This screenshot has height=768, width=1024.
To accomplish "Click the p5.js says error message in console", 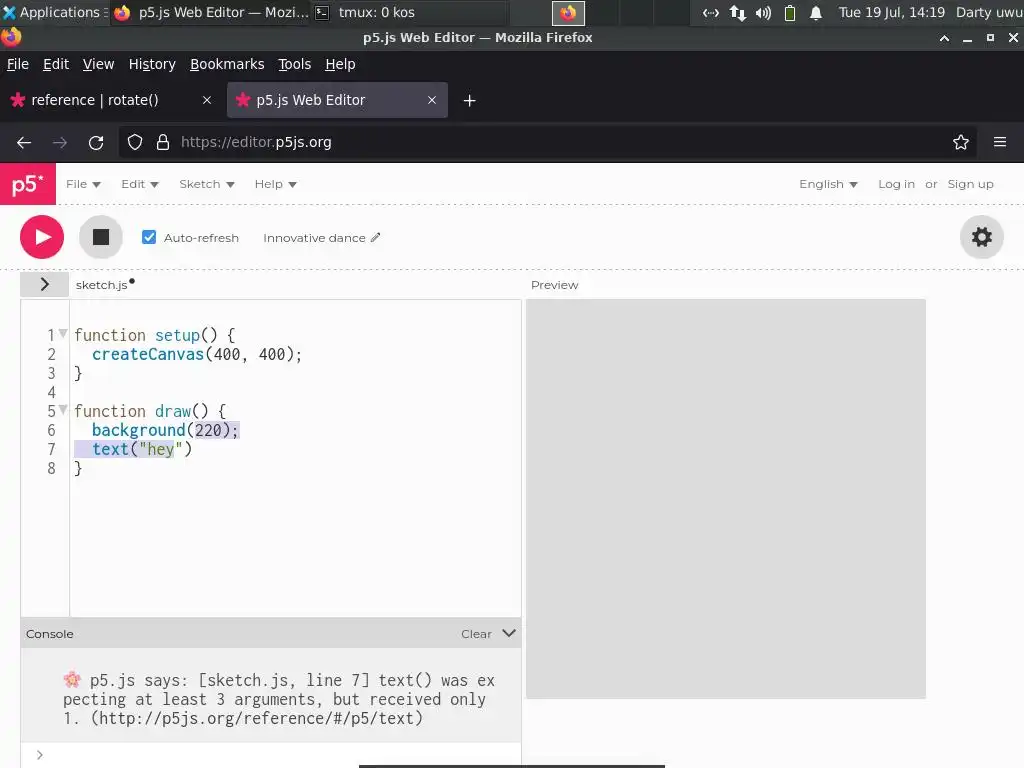I will coord(280,699).
